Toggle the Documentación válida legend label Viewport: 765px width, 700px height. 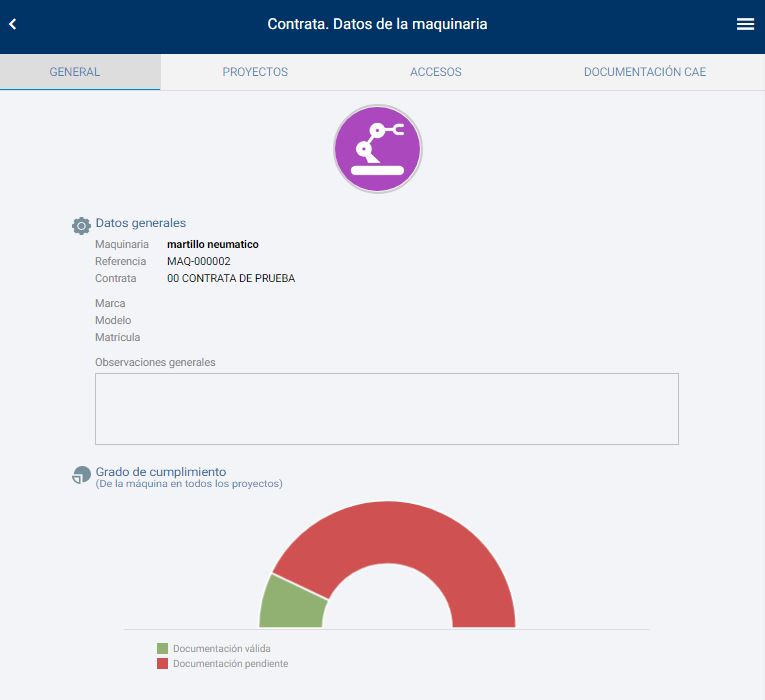coord(221,649)
